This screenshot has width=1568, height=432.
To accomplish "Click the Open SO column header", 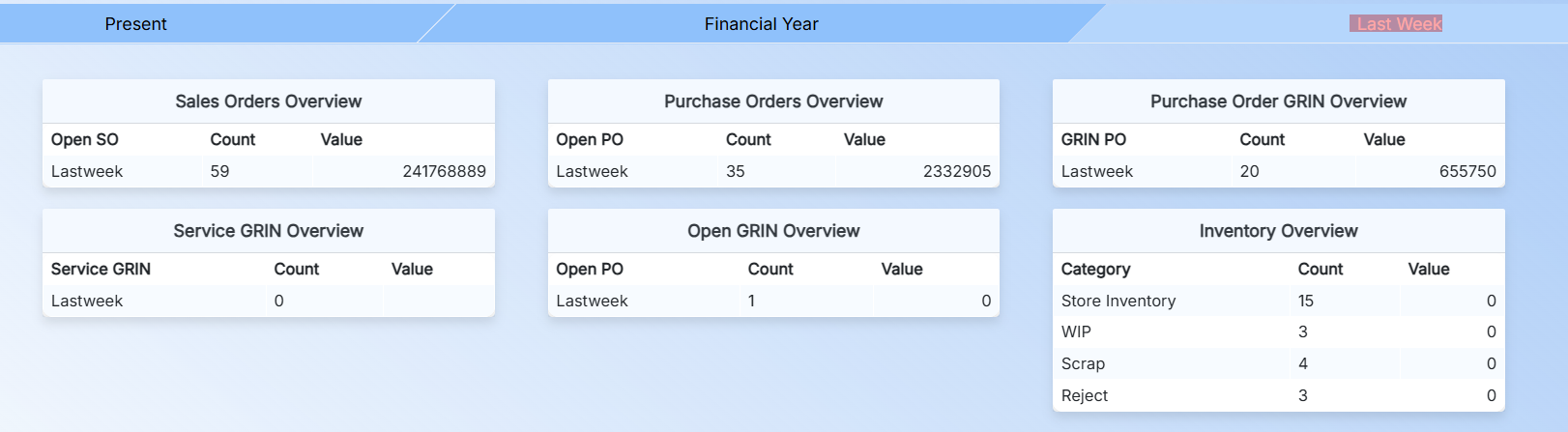I will tap(84, 139).
